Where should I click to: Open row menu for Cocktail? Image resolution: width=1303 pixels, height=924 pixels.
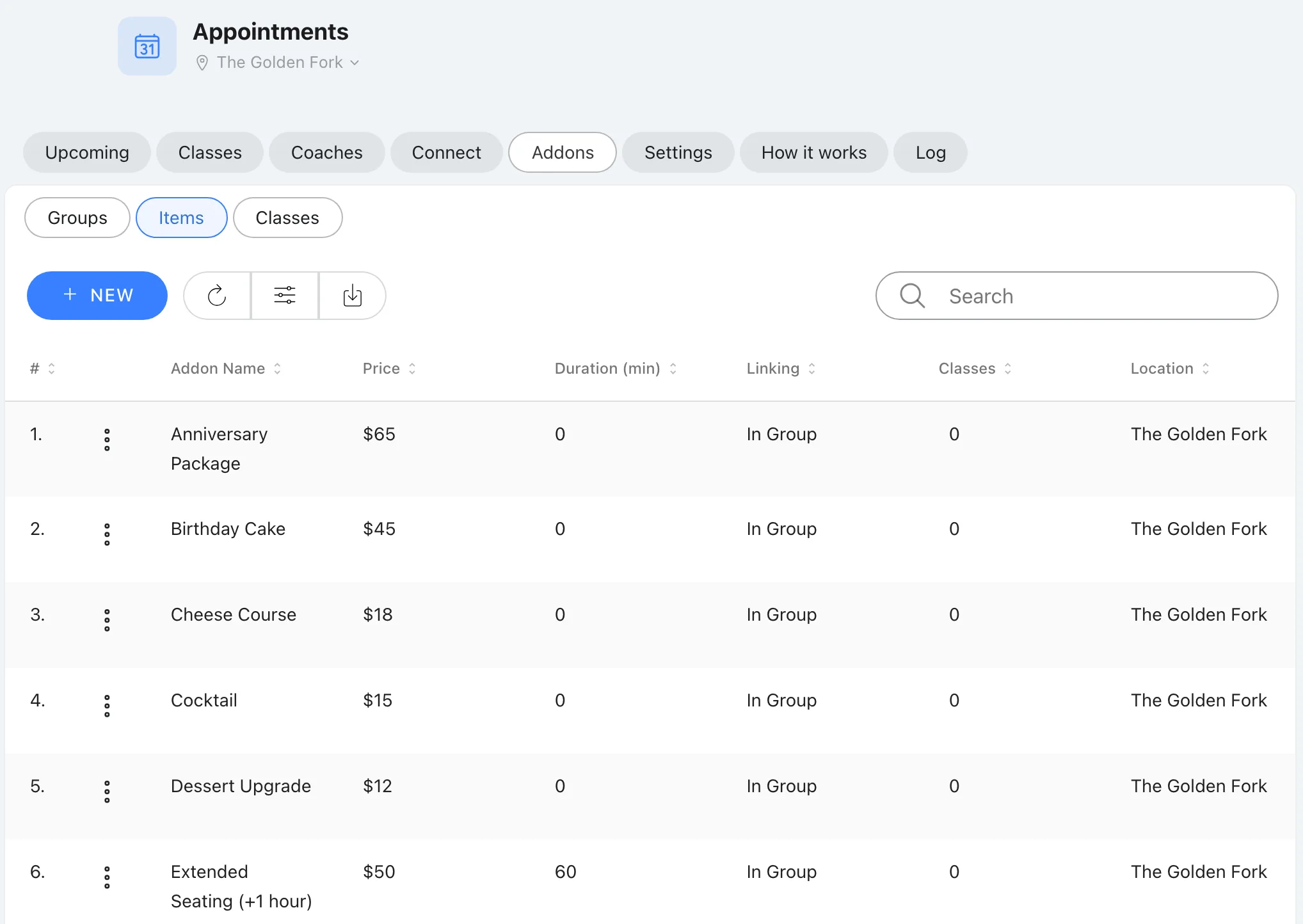(x=107, y=706)
